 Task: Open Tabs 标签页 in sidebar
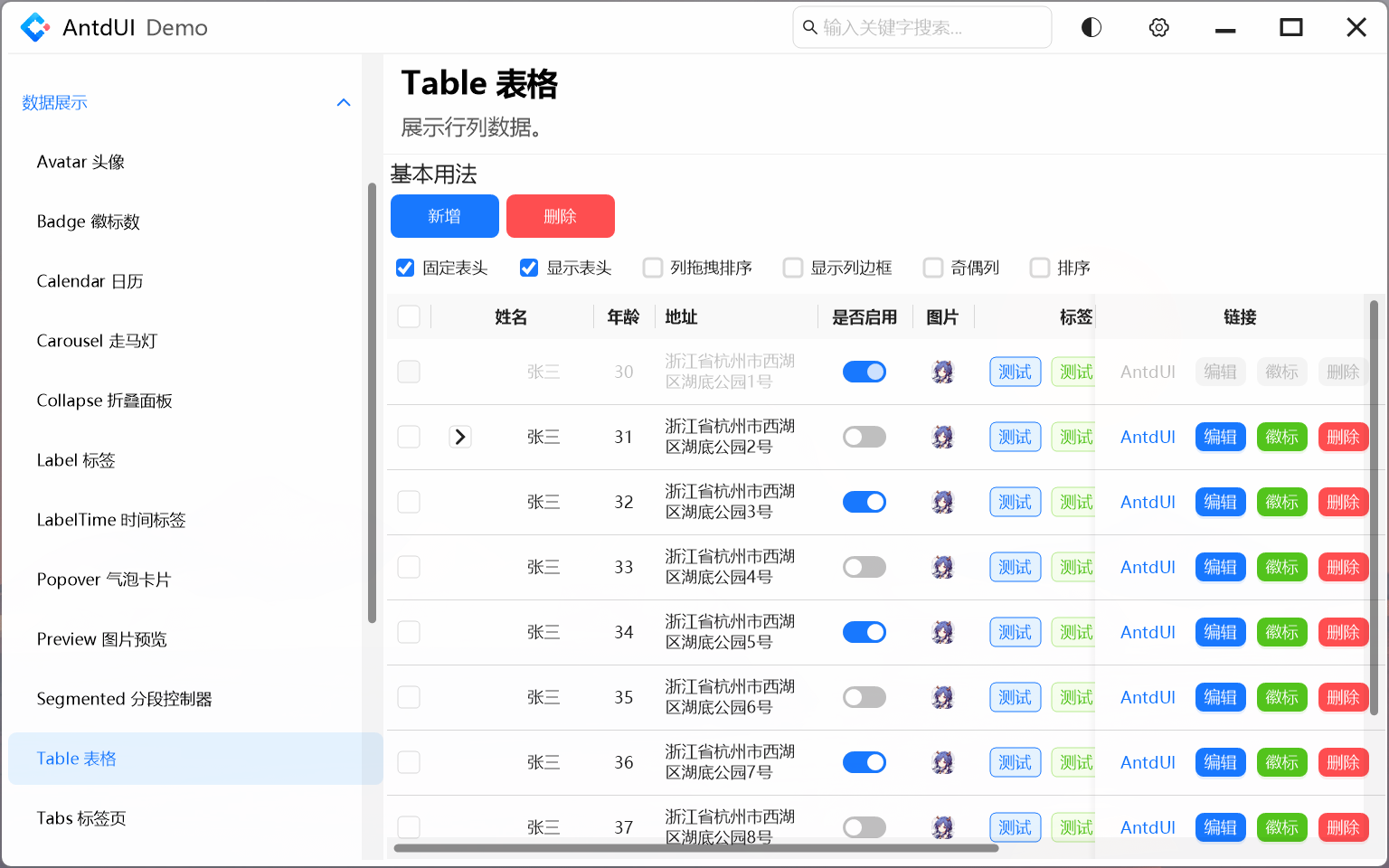pyautogui.click(x=81, y=818)
